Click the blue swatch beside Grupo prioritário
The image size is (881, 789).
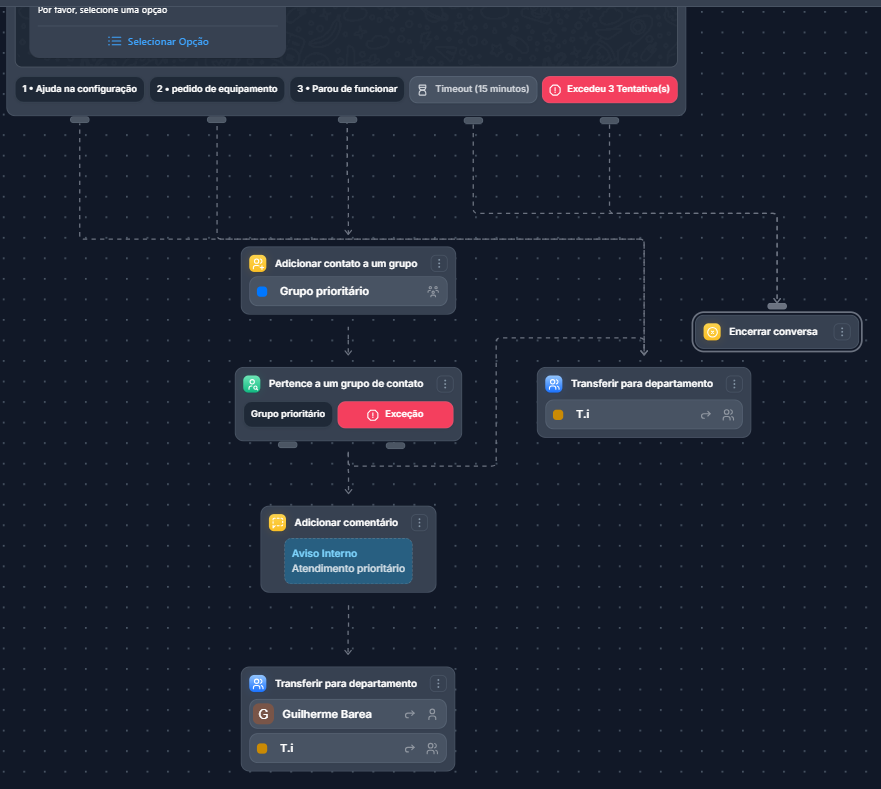[x=262, y=291]
